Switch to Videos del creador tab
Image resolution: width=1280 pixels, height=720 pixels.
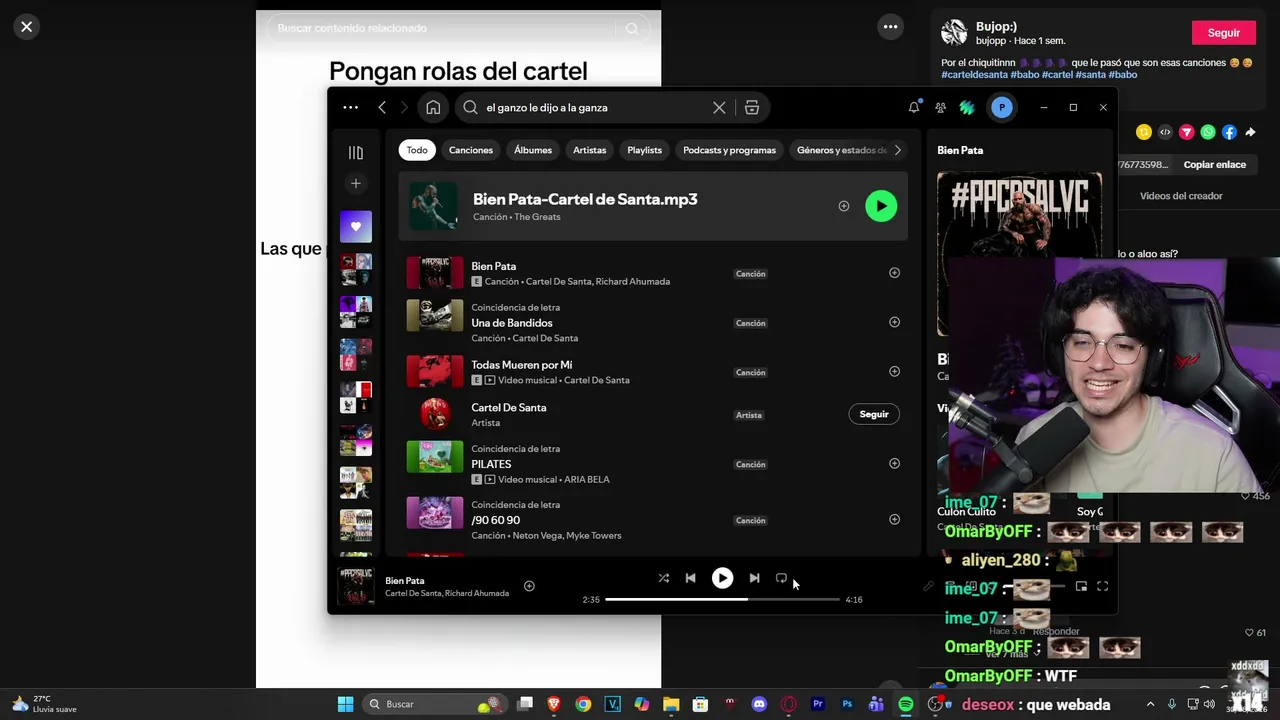pyautogui.click(x=1181, y=196)
